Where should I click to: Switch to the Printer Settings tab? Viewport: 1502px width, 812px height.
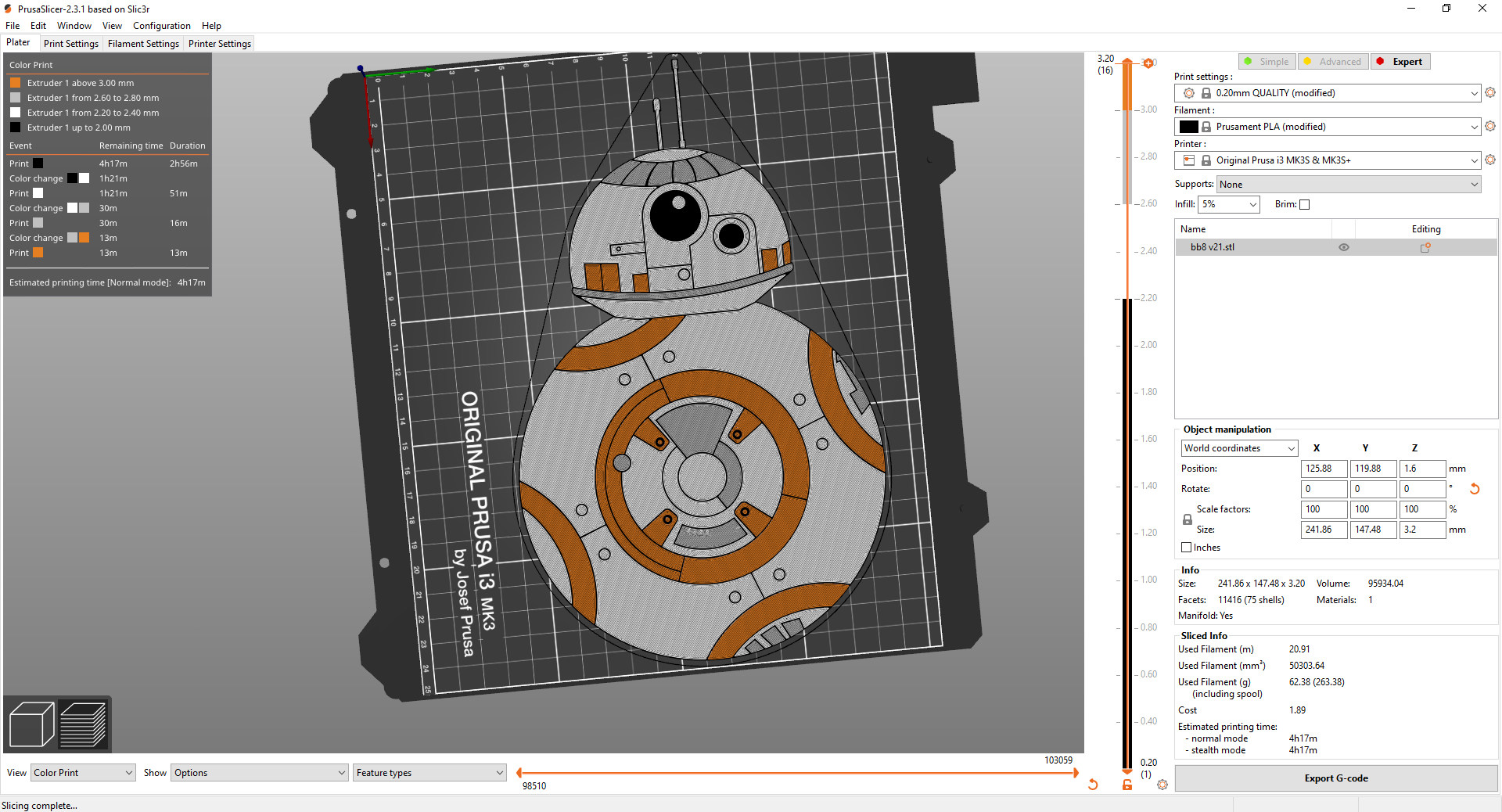[x=219, y=43]
